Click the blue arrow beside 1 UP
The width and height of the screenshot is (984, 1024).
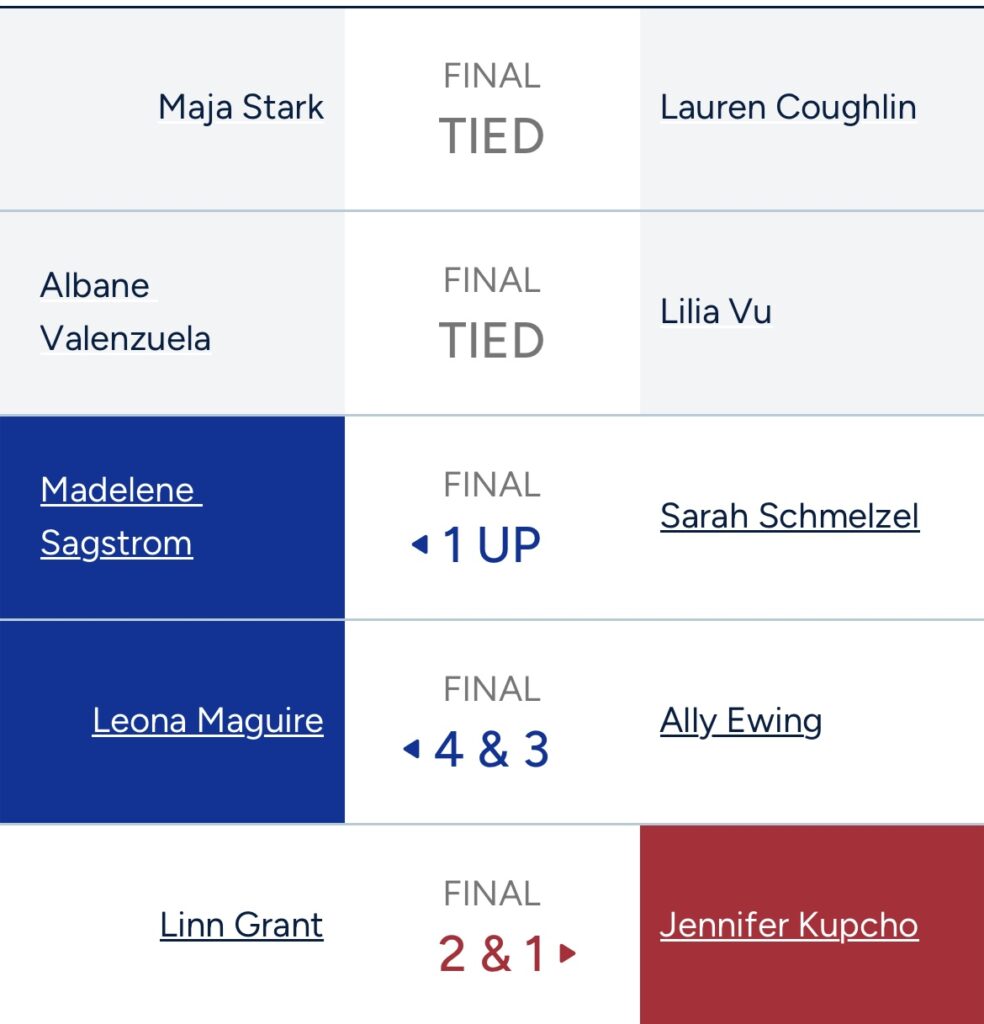pos(420,544)
